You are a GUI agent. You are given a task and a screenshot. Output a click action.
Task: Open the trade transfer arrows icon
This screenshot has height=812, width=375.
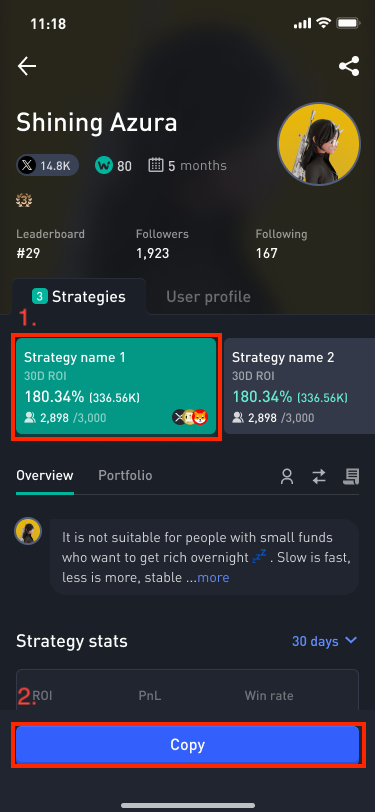point(319,476)
